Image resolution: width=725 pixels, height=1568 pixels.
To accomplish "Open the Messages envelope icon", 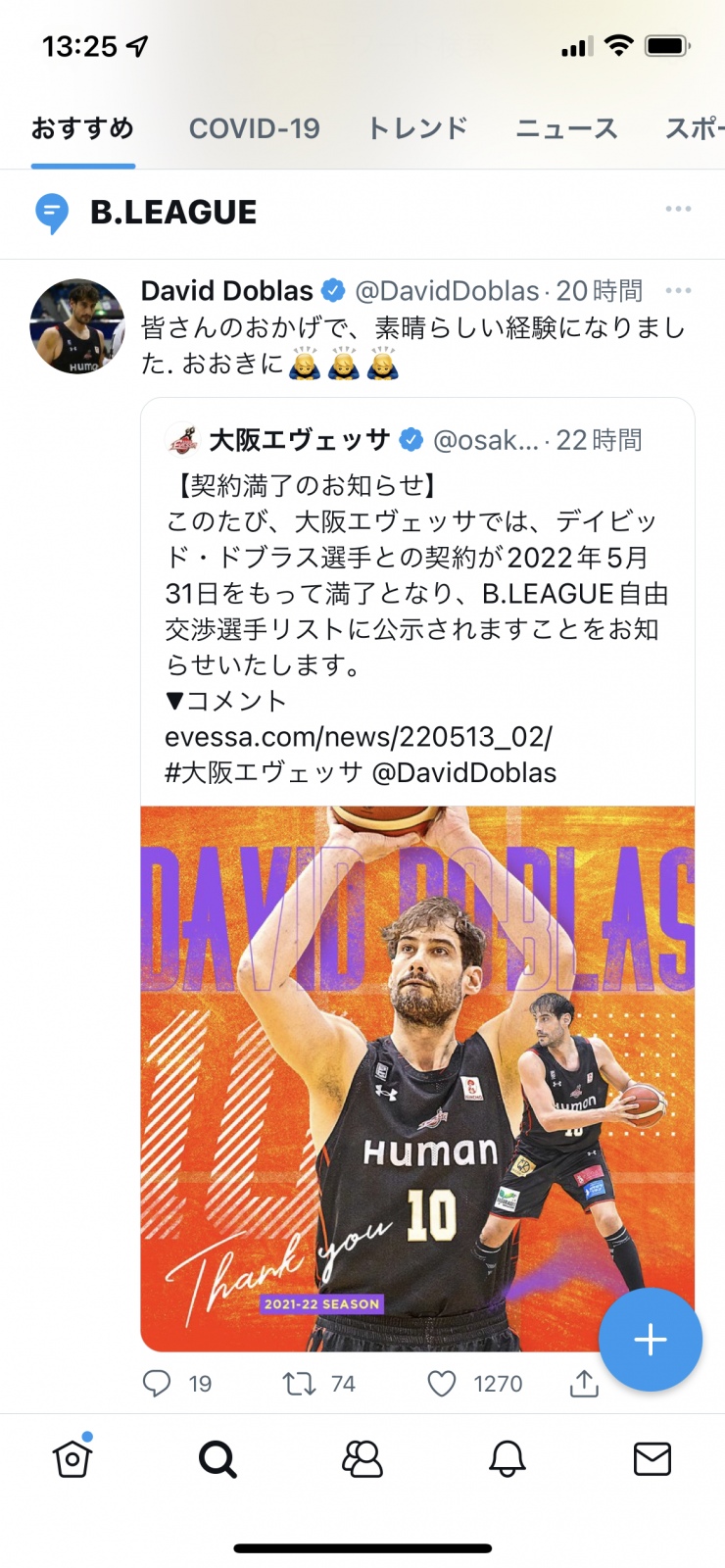I will tap(652, 1459).
